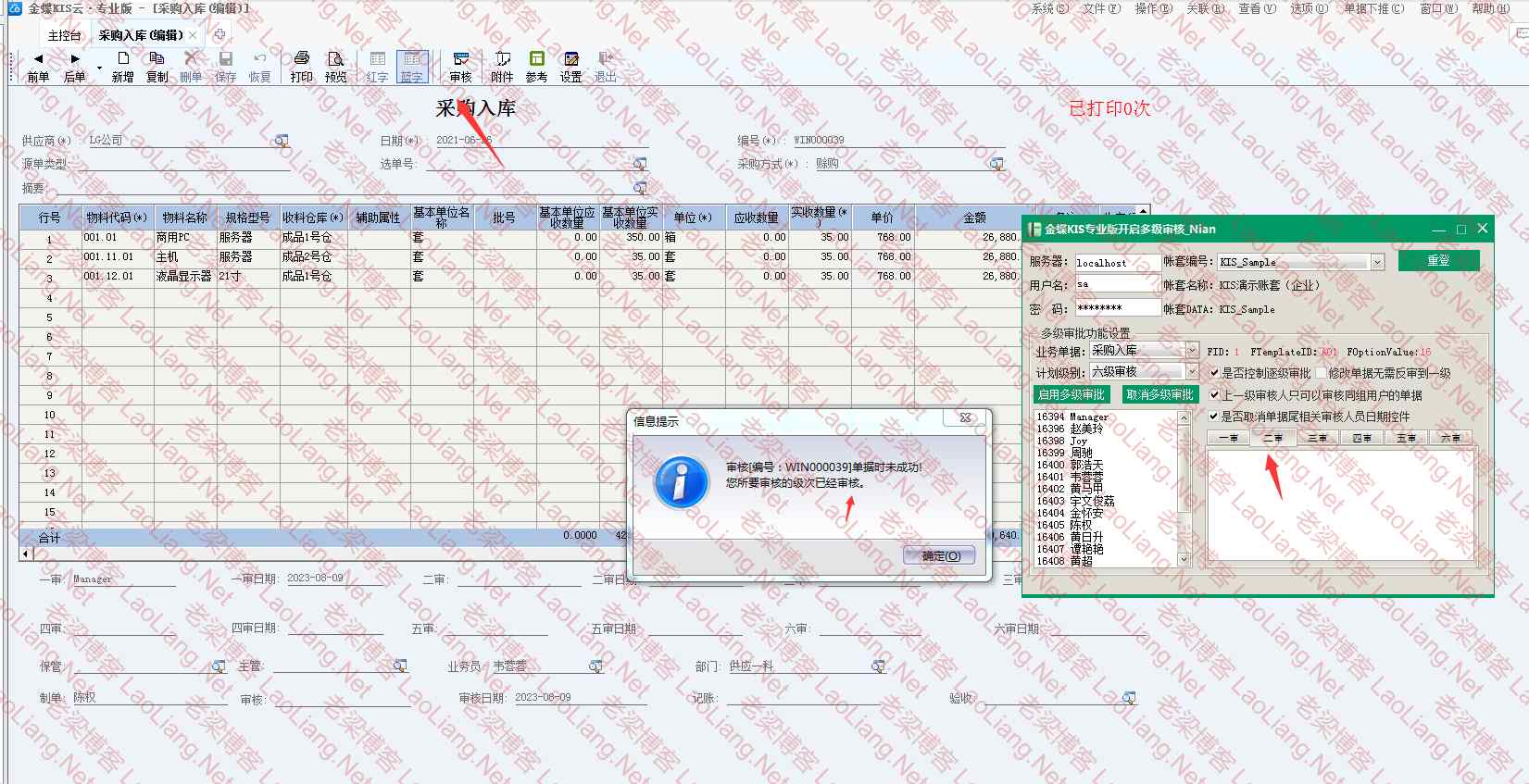1529x784 pixels.
Task: Switch to the 三审 tab
Action: (1317, 438)
